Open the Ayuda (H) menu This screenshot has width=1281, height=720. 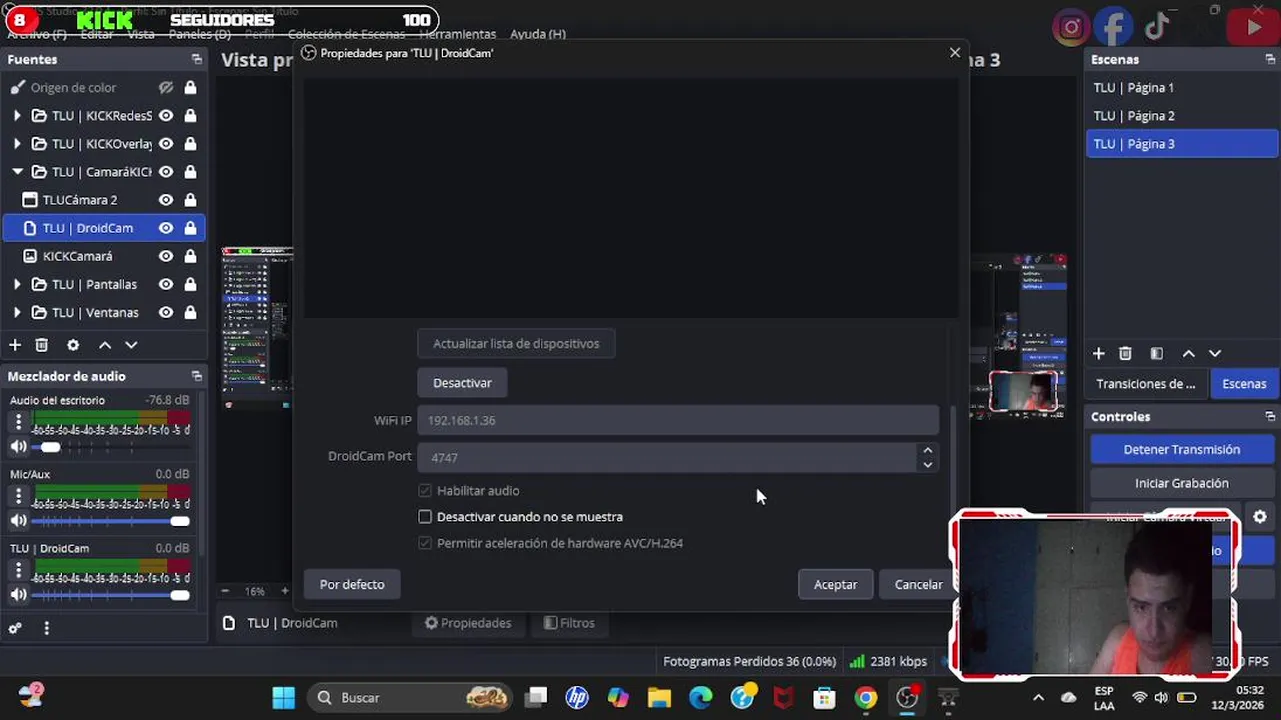tap(538, 34)
